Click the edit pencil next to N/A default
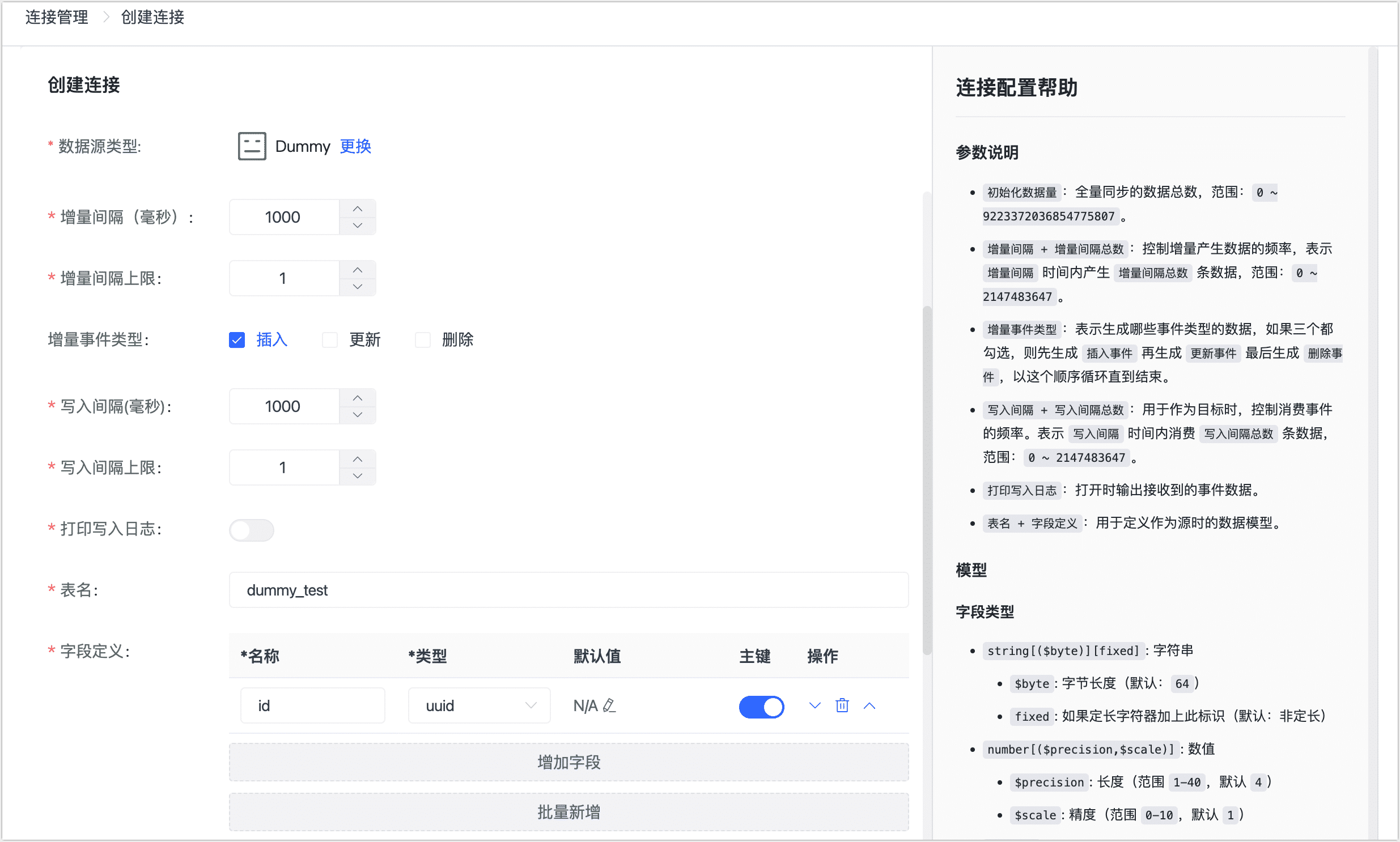Image resolution: width=1400 pixels, height=842 pixels. pos(609,705)
